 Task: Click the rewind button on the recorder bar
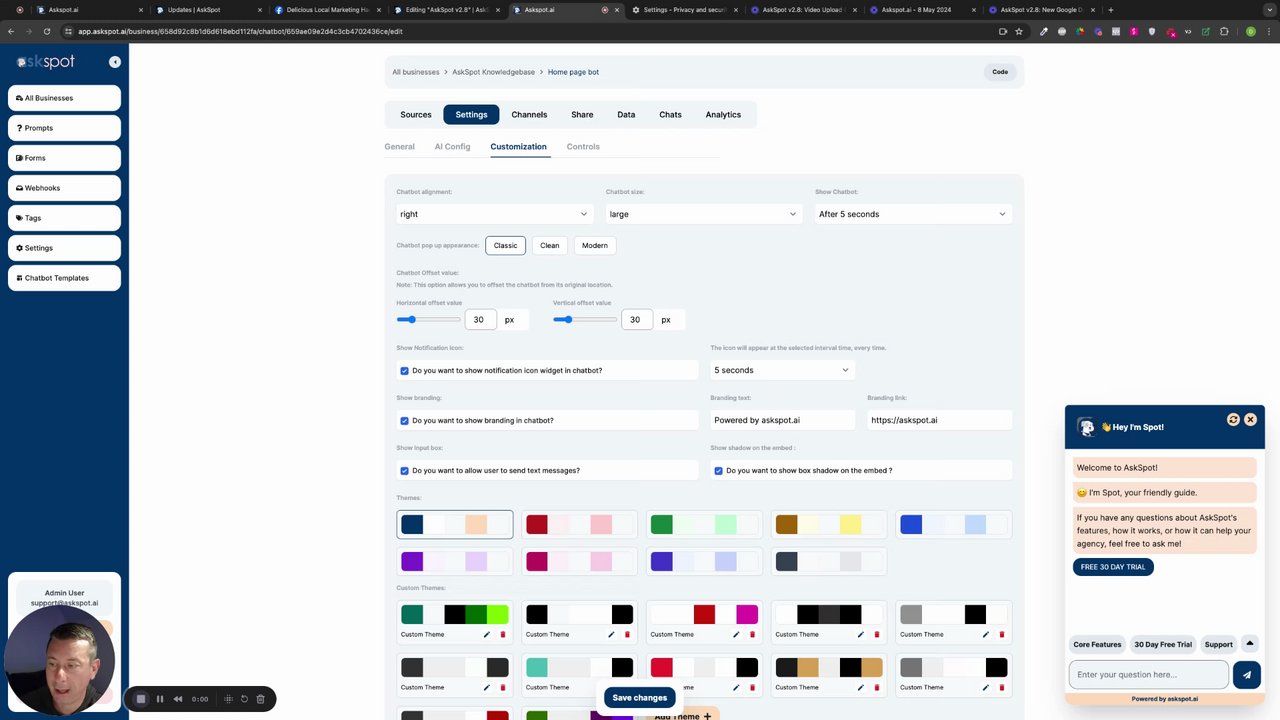coord(178,699)
